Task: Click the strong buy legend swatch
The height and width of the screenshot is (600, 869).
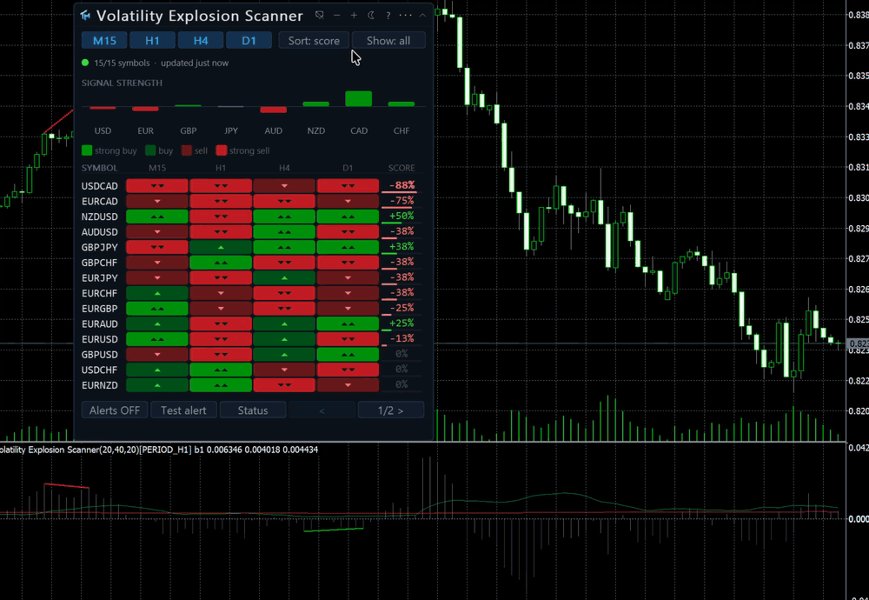Action: [86, 150]
